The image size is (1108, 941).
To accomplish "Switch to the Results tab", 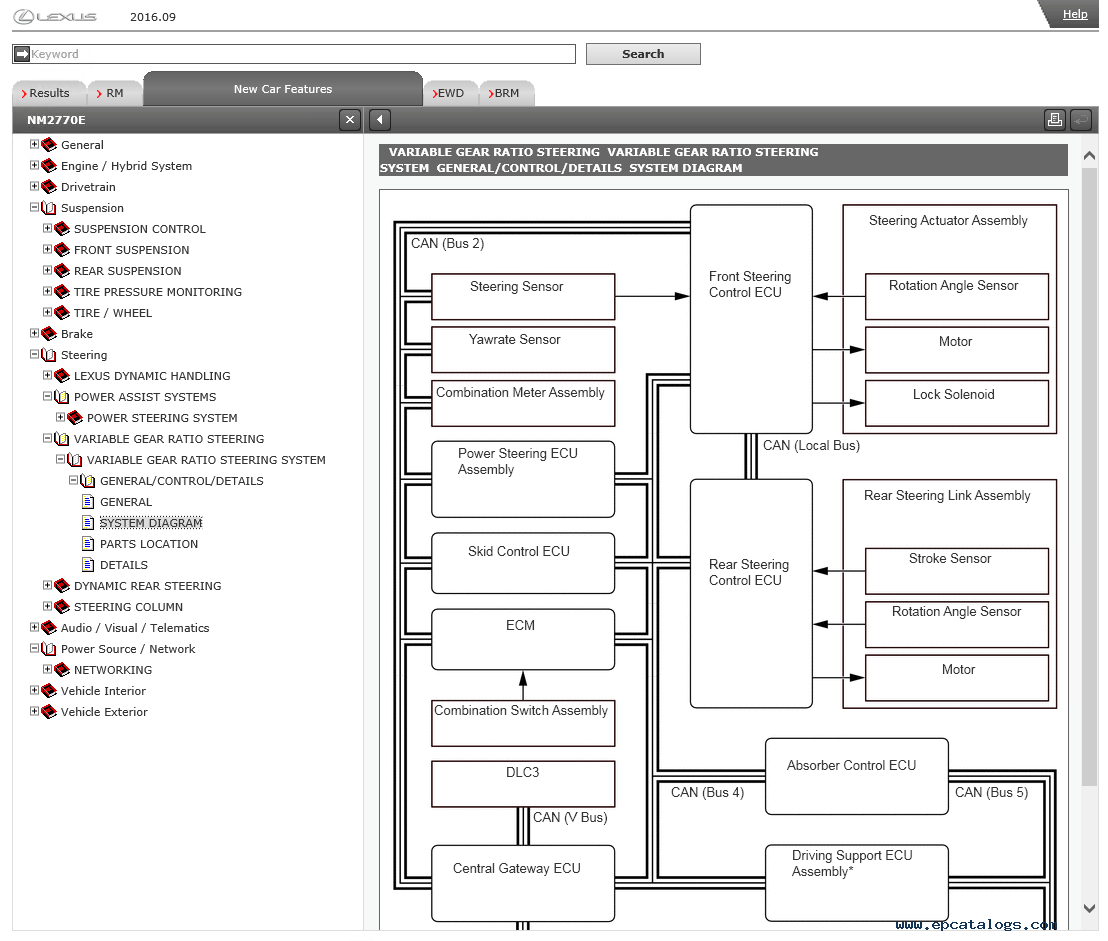I will 48,93.
